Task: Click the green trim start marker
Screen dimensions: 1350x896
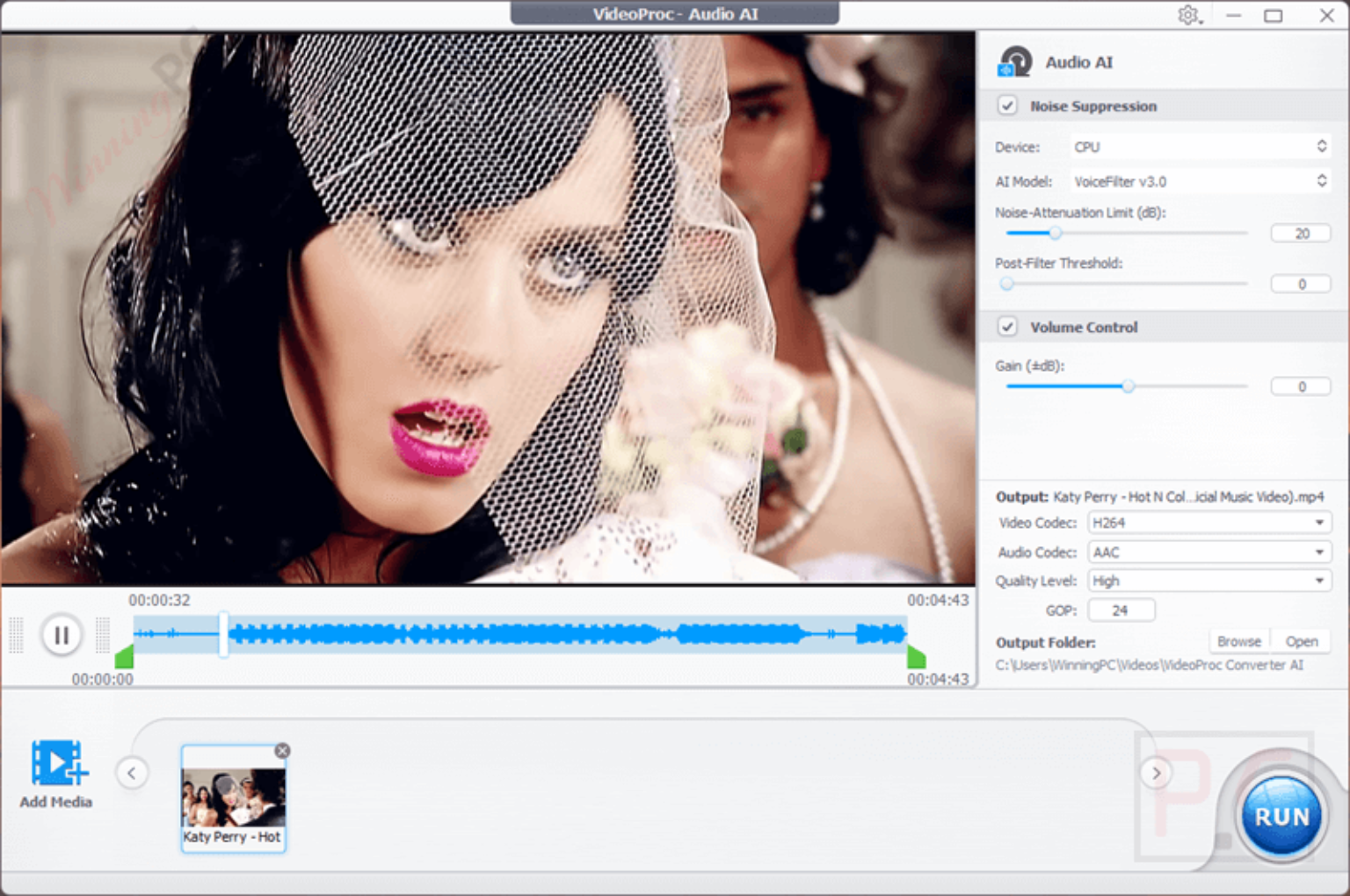Action: [x=124, y=657]
